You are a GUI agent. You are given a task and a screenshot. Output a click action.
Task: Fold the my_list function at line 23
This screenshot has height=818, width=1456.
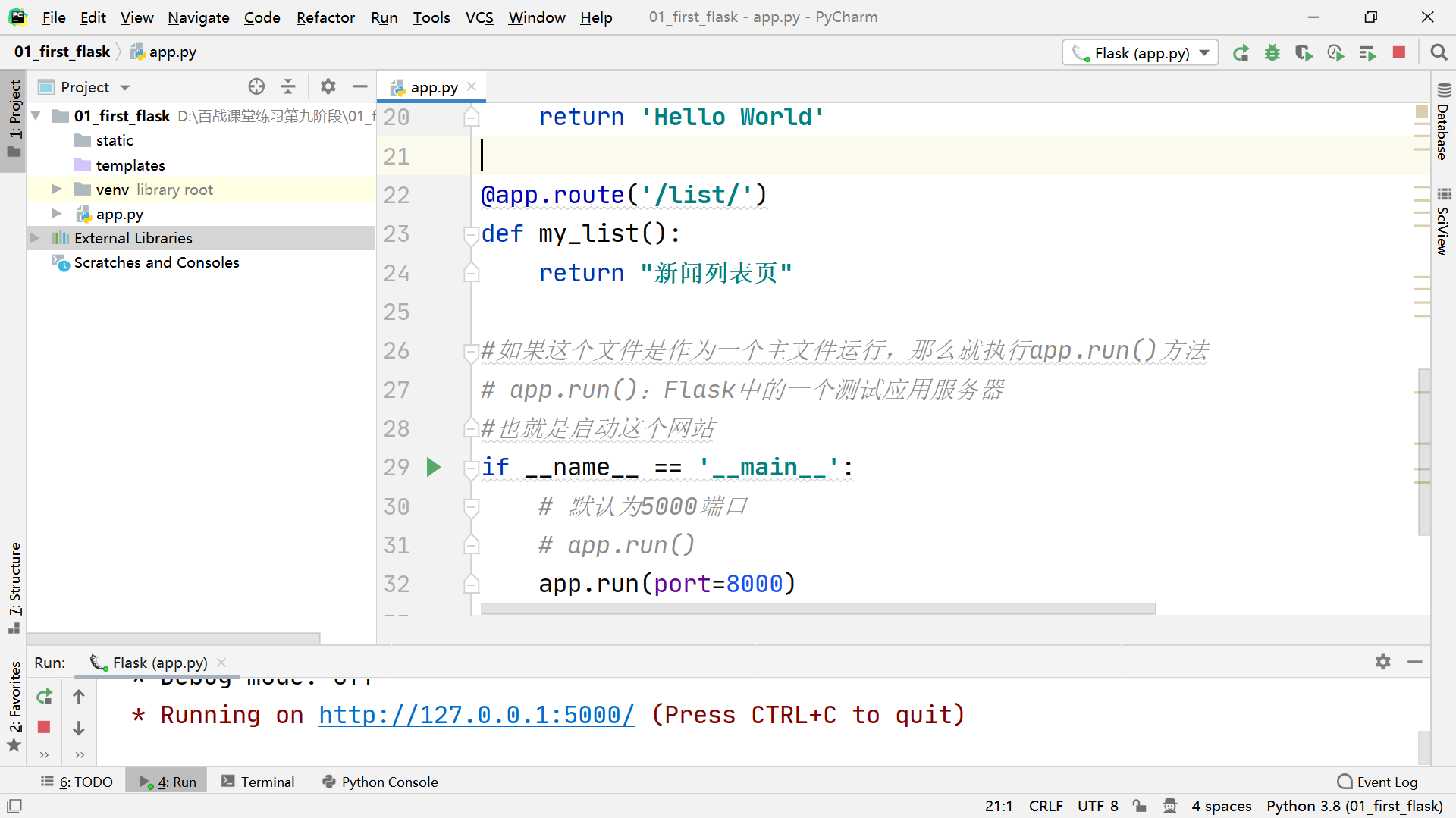[472, 234]
